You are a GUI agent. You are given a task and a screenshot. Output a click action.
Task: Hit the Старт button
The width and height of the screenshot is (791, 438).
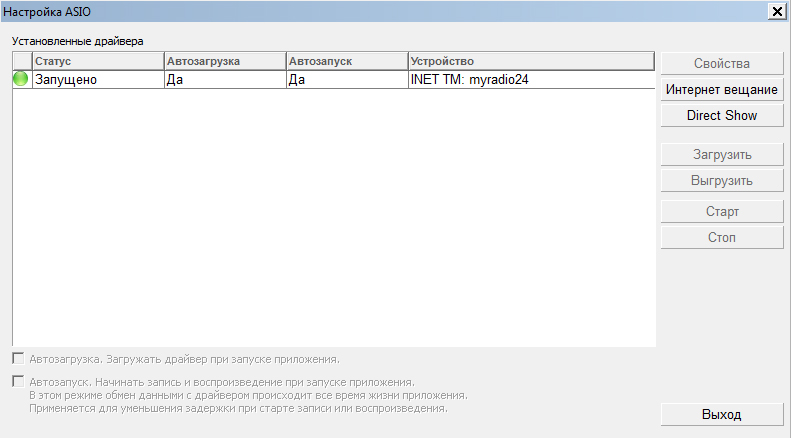pyautogui.click(x=721, y=212)
